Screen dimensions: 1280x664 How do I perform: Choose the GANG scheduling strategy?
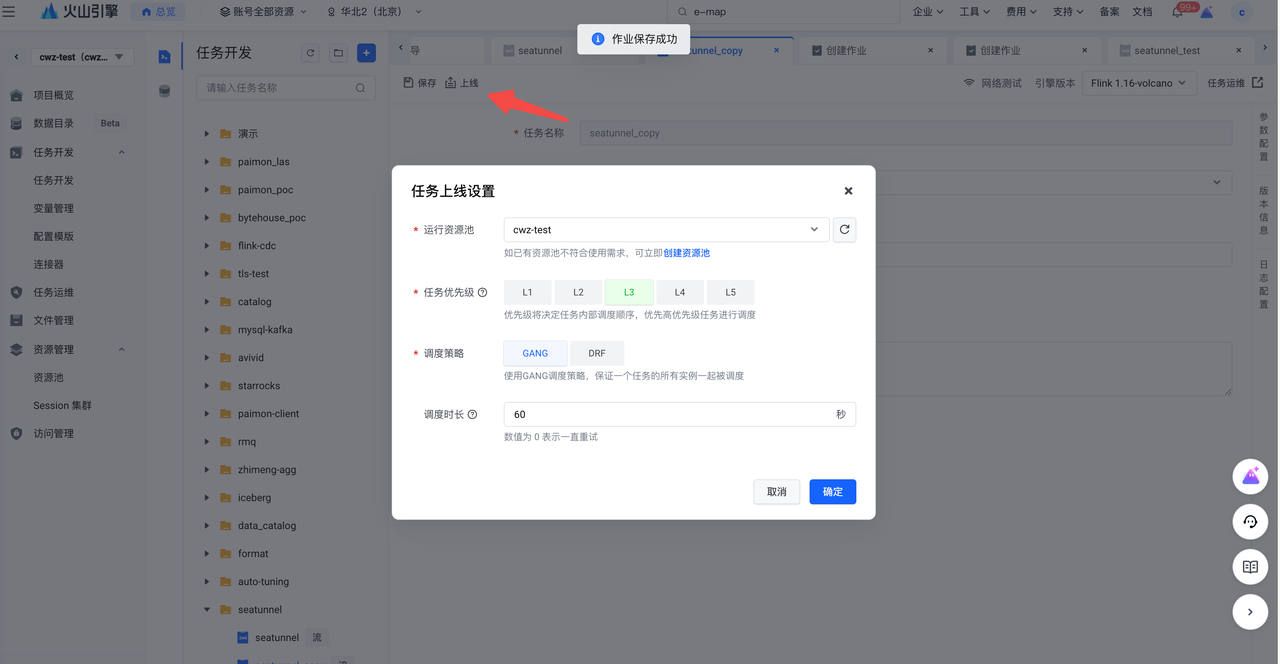click(x=535, y=353)
